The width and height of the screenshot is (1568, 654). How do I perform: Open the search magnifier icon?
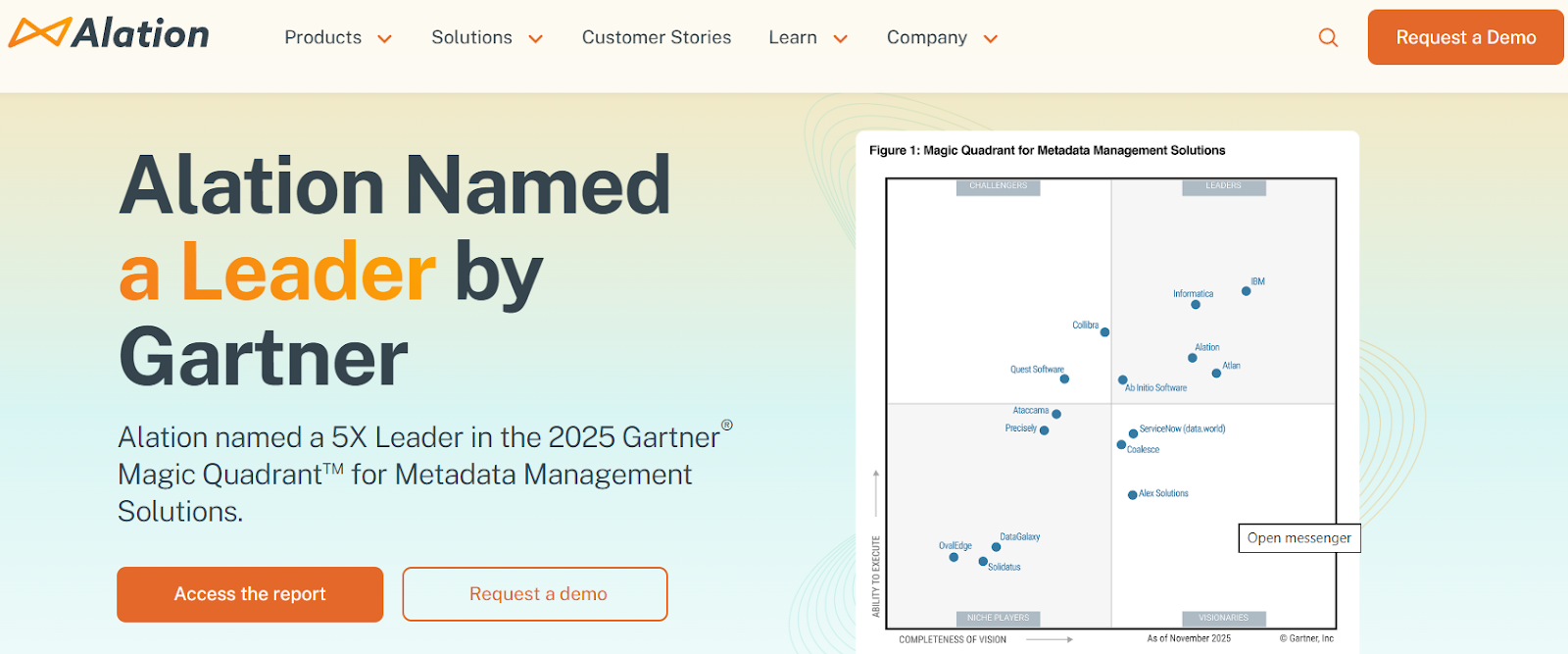1328,38
